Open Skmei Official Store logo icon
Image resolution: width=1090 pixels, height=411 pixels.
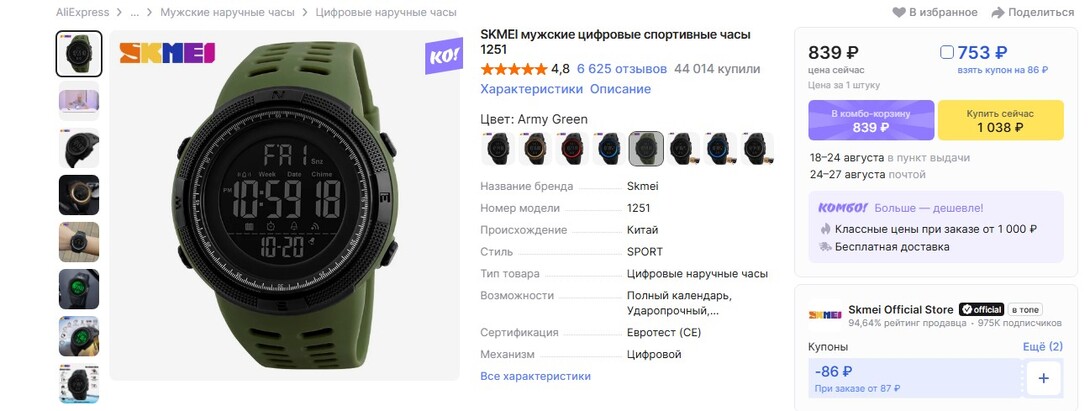click(825, 314)
